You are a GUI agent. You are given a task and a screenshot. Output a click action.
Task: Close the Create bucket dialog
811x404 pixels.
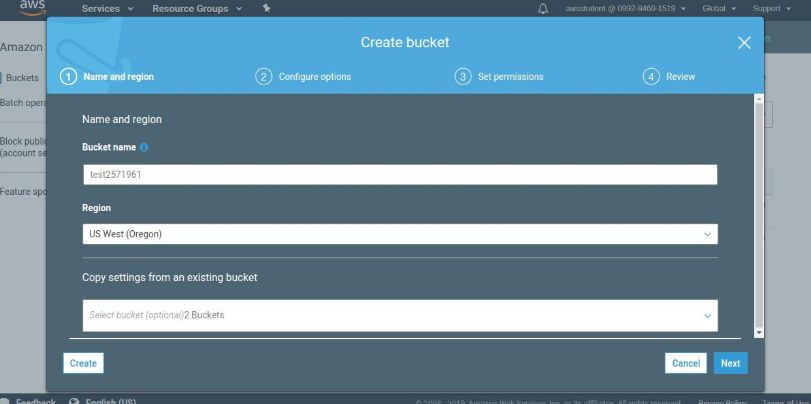(x=744, y=43)
